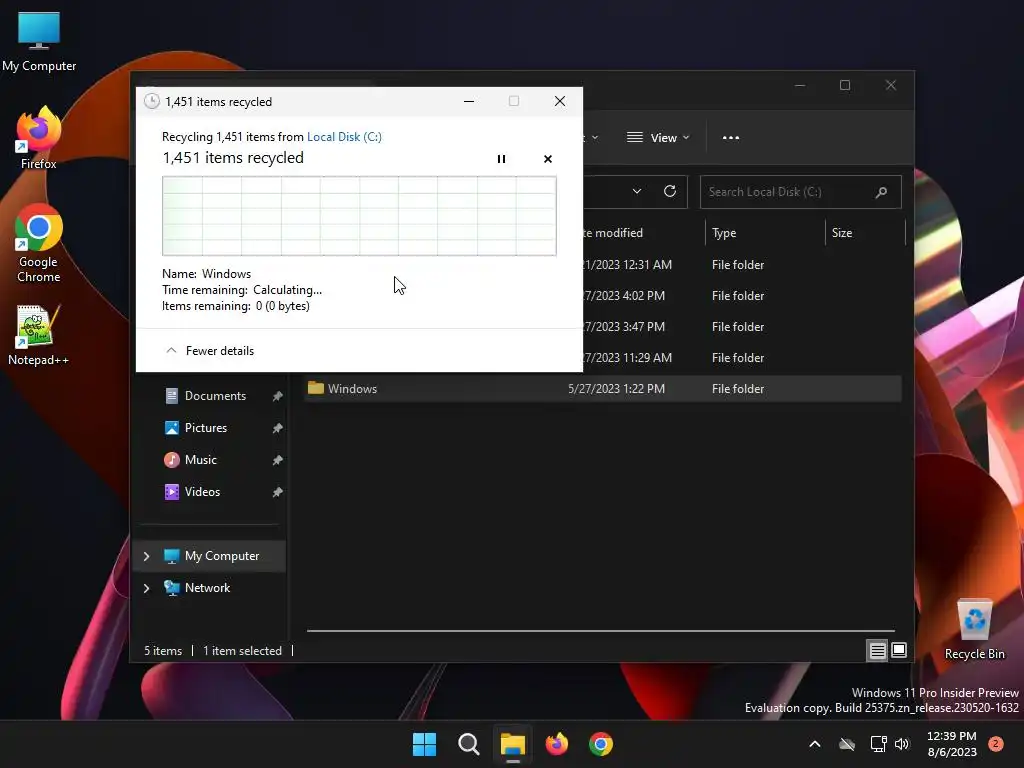Image resolution: width=1024 pixels, height=768 pixels.
Task: Collapse dialog with Fewer details
Action: pos(210,351)
